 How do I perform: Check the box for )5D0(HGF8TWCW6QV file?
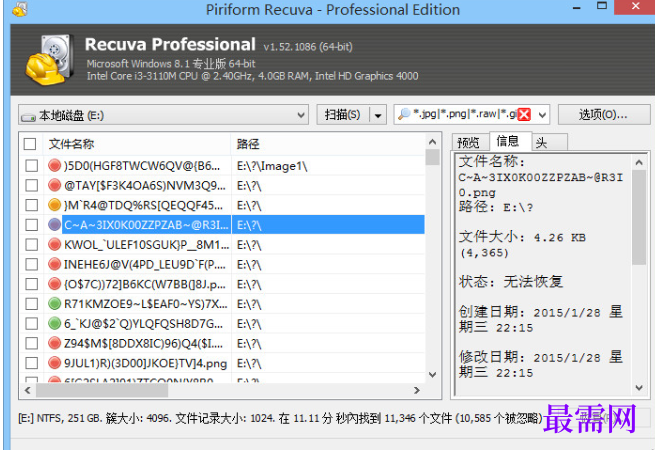(x=32, y=165)
